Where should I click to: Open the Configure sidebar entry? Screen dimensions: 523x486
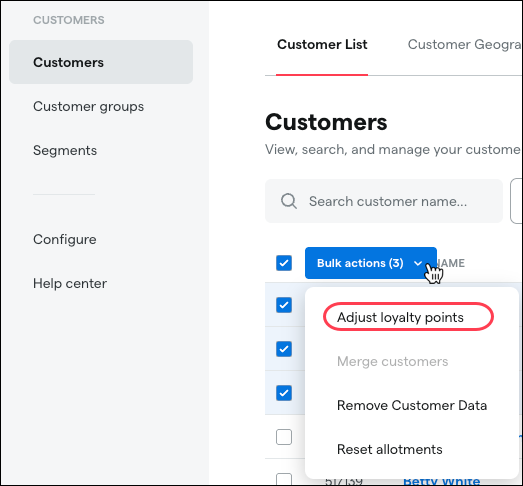tap(65, 239)
